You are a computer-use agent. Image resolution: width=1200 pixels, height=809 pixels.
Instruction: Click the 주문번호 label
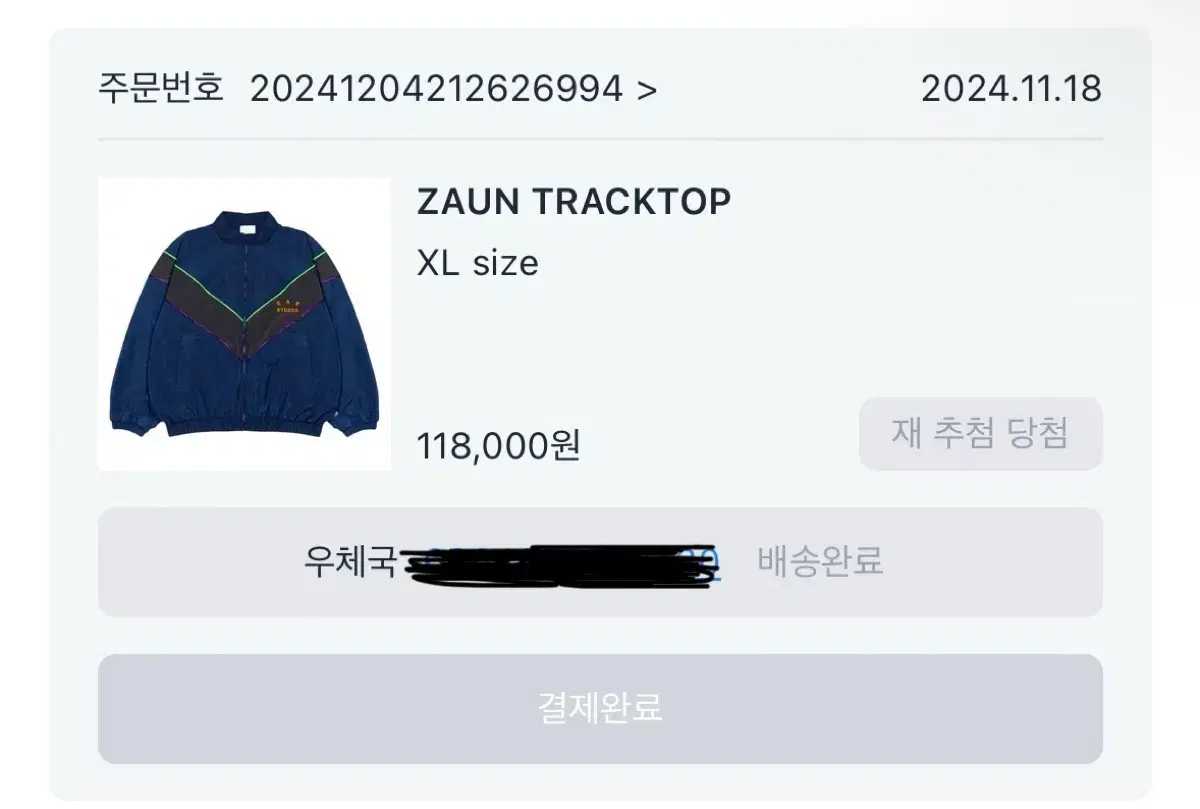(160, 89)
